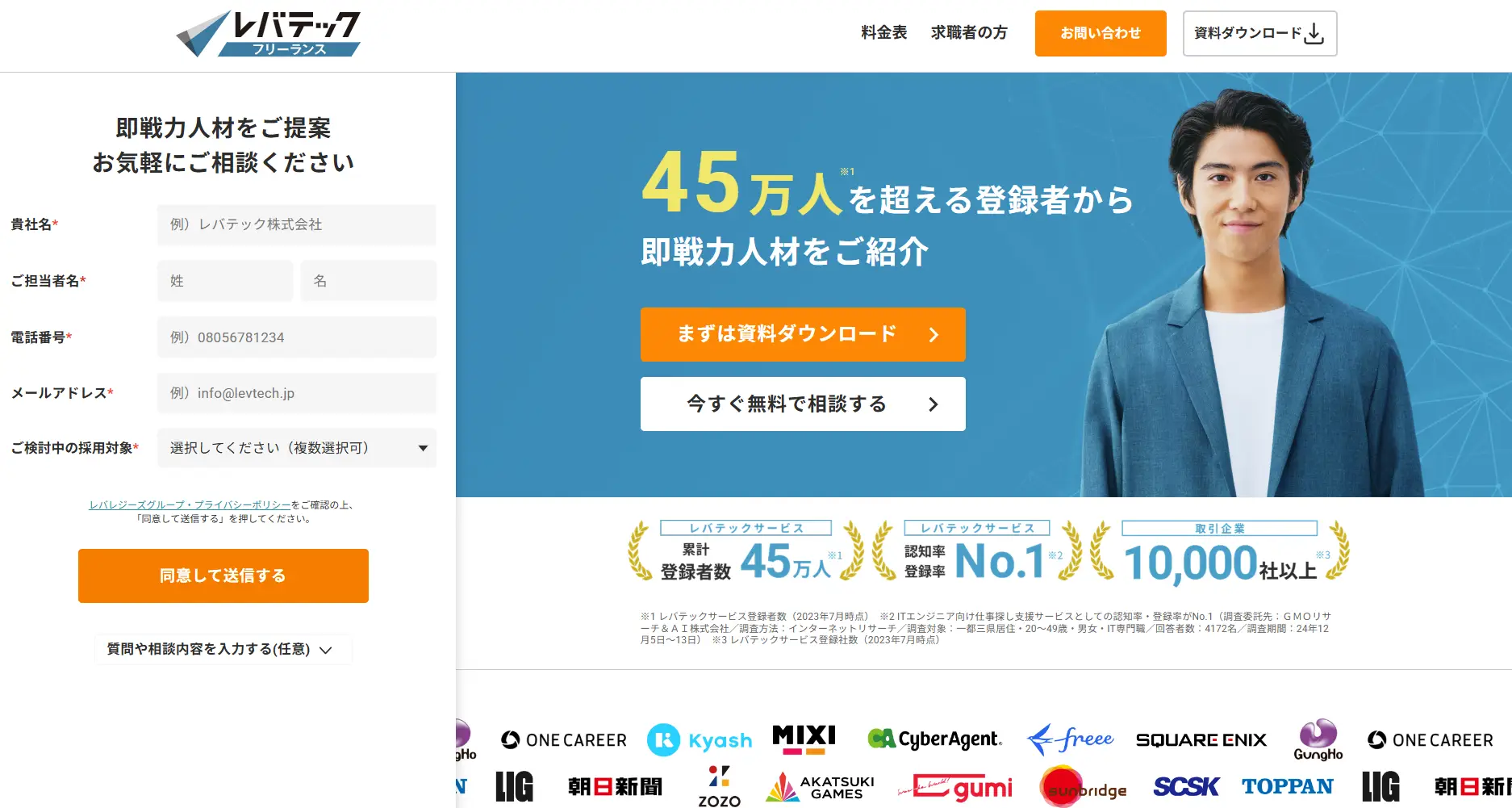Focus the 貴社名 company name field
This screenshot has height=808, width=1512.
(x=297, y=224)
